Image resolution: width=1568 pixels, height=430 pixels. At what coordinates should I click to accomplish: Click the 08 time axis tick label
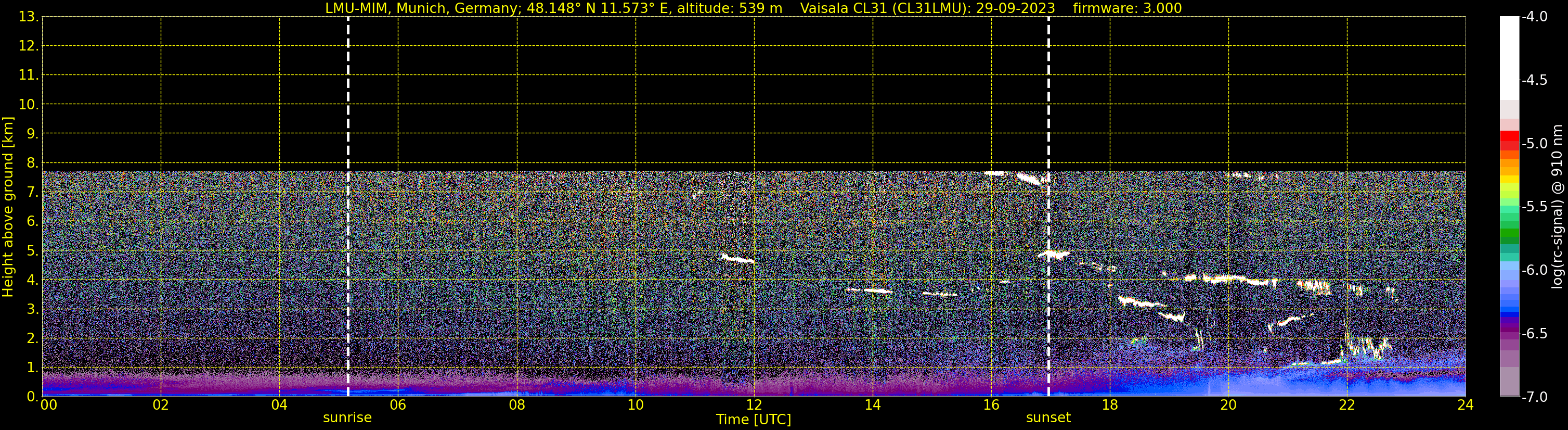tap(517, 405)
